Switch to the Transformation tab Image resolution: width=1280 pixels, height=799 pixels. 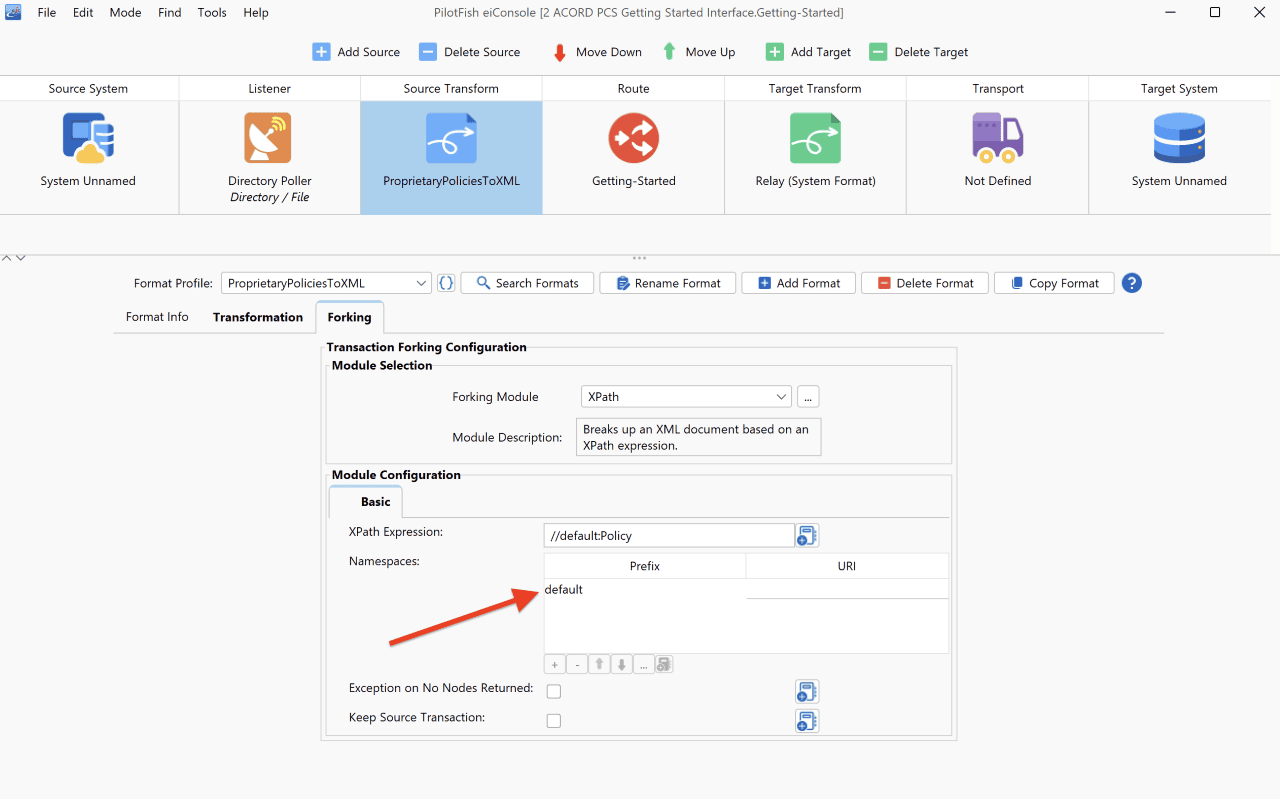coord(258,317)
